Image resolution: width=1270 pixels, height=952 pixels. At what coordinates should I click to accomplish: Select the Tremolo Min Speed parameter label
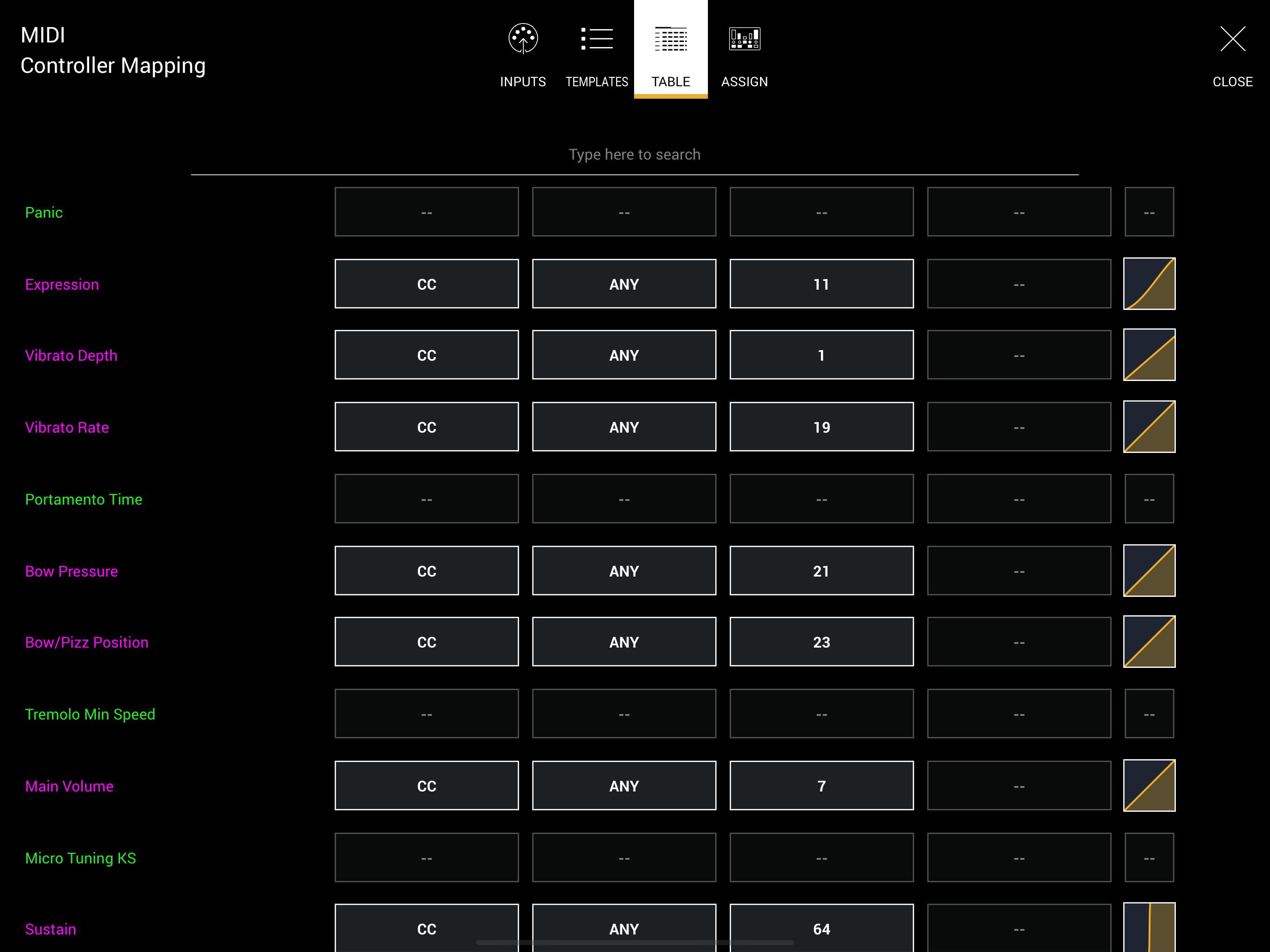point(90,714)
